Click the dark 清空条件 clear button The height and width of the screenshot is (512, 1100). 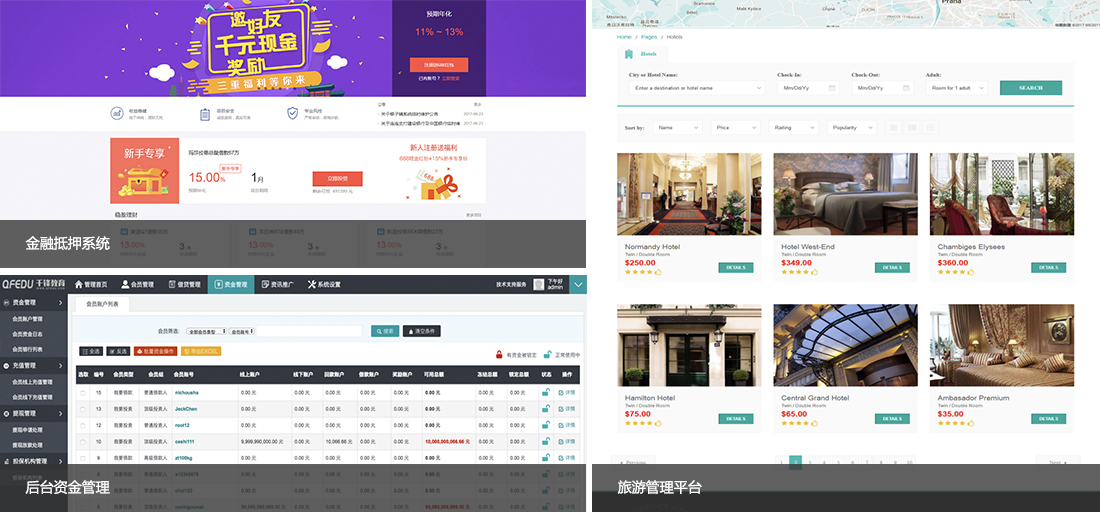[422, 331]
